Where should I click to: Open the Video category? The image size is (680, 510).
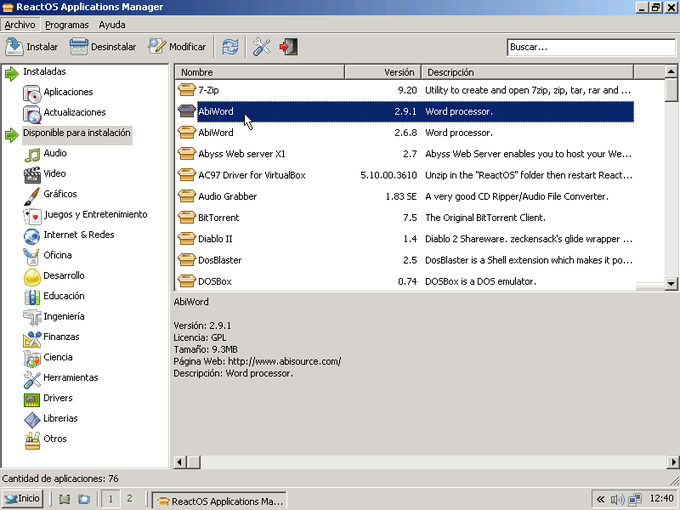point(55,173)
